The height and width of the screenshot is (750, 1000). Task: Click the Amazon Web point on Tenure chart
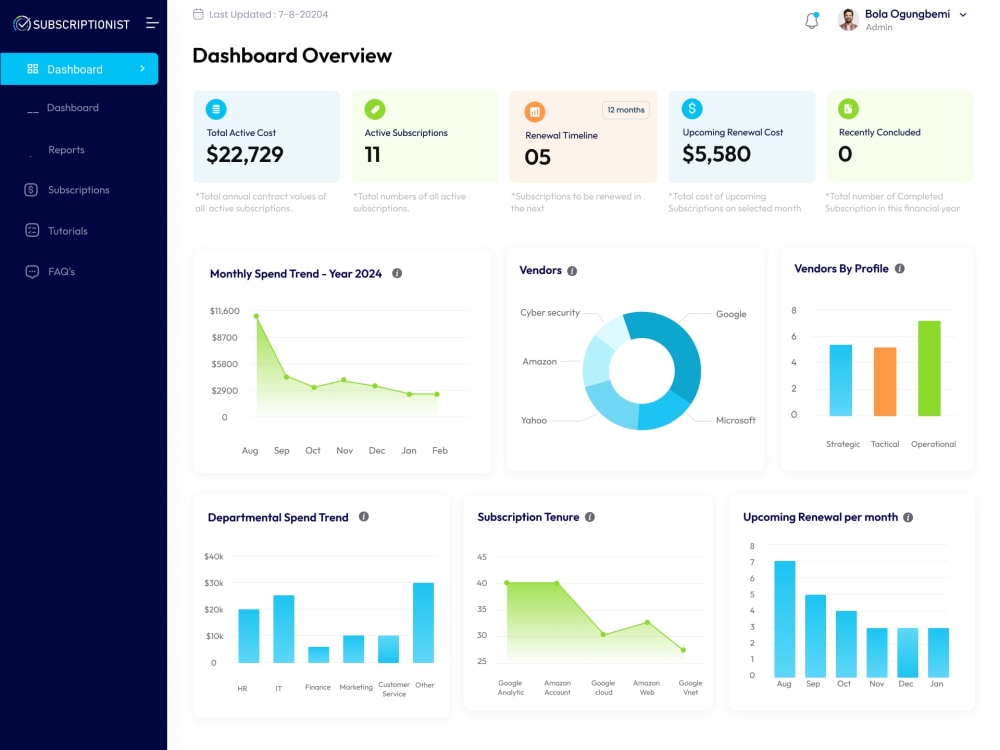click(x=647, y=622)
